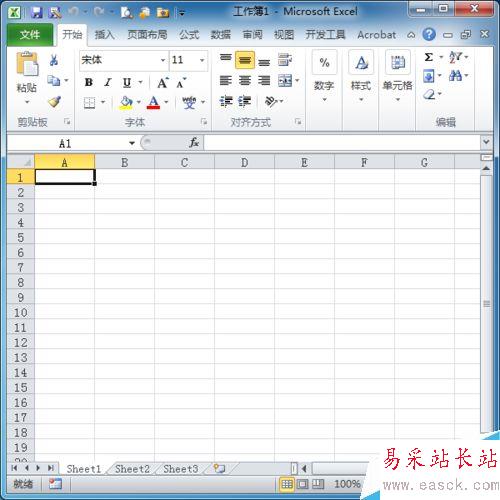Open the 字体 dialog launcher
Screen dimensions: 500x500
click(x=204, y=122)
